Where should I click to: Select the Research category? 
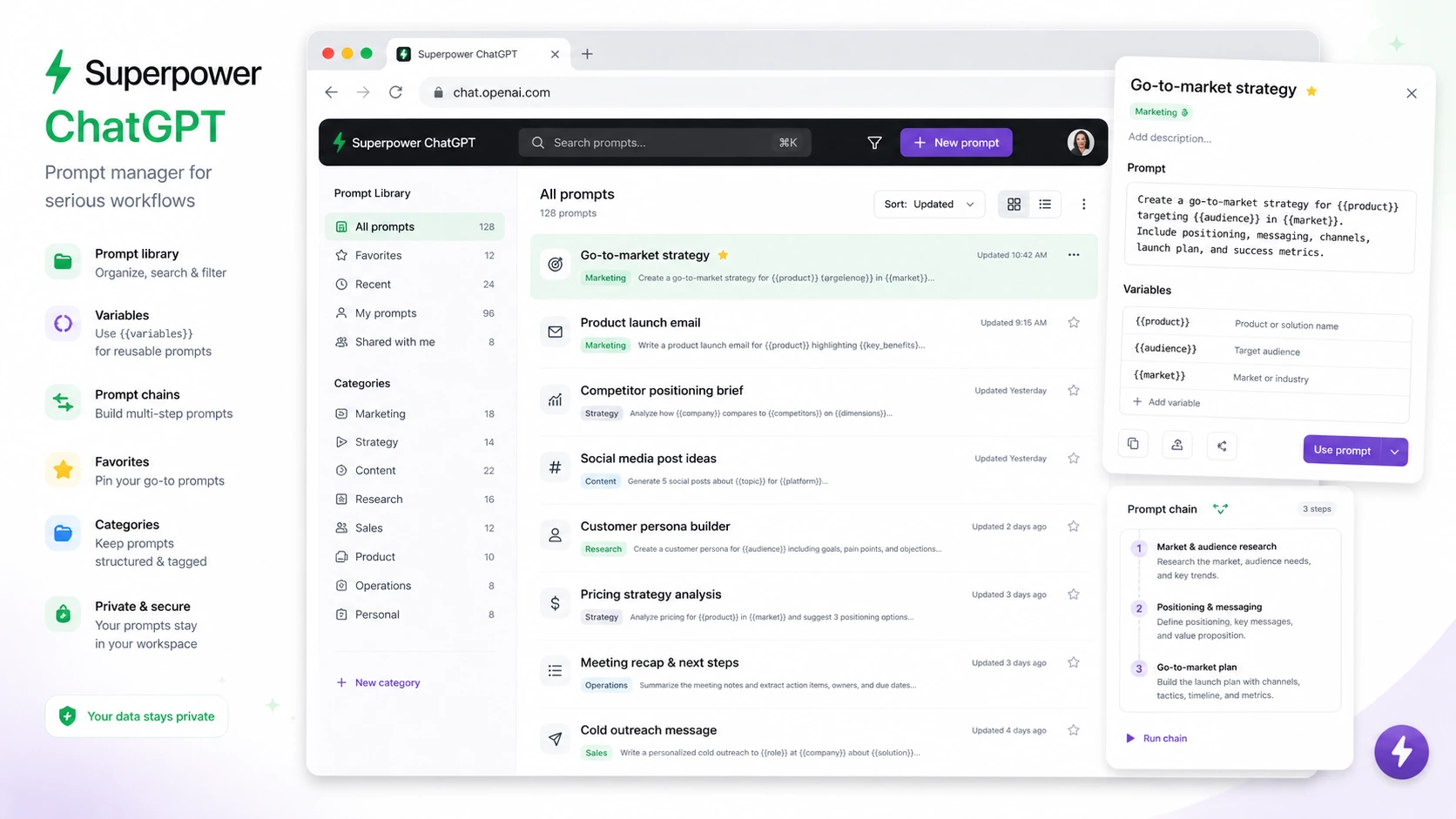pos(415,499)
